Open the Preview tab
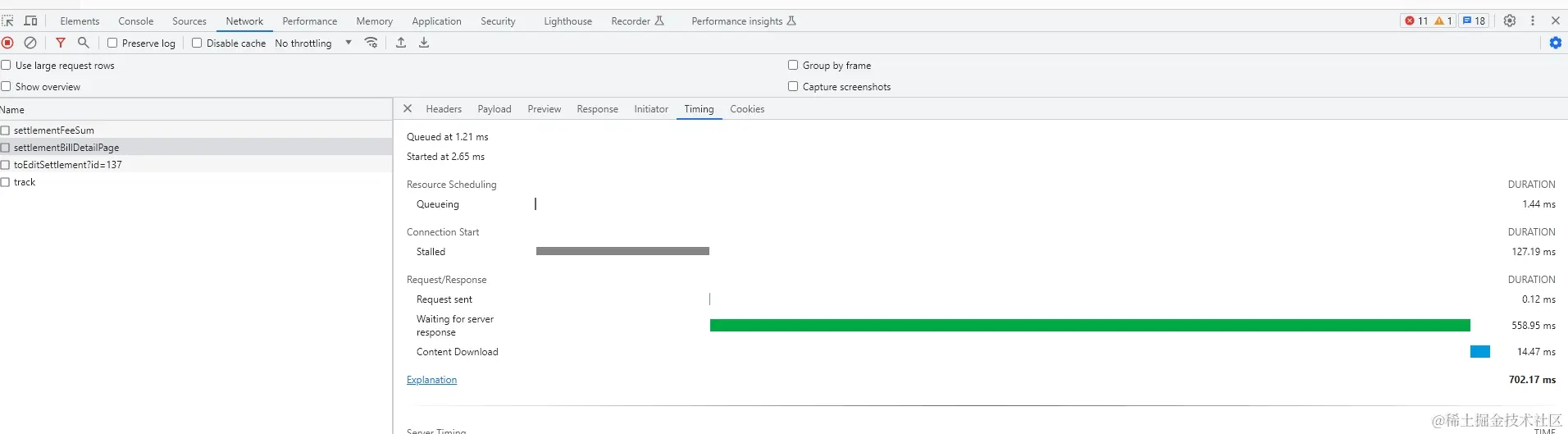The width and height of the screenshot is (1568, 434). pos(545,109)
